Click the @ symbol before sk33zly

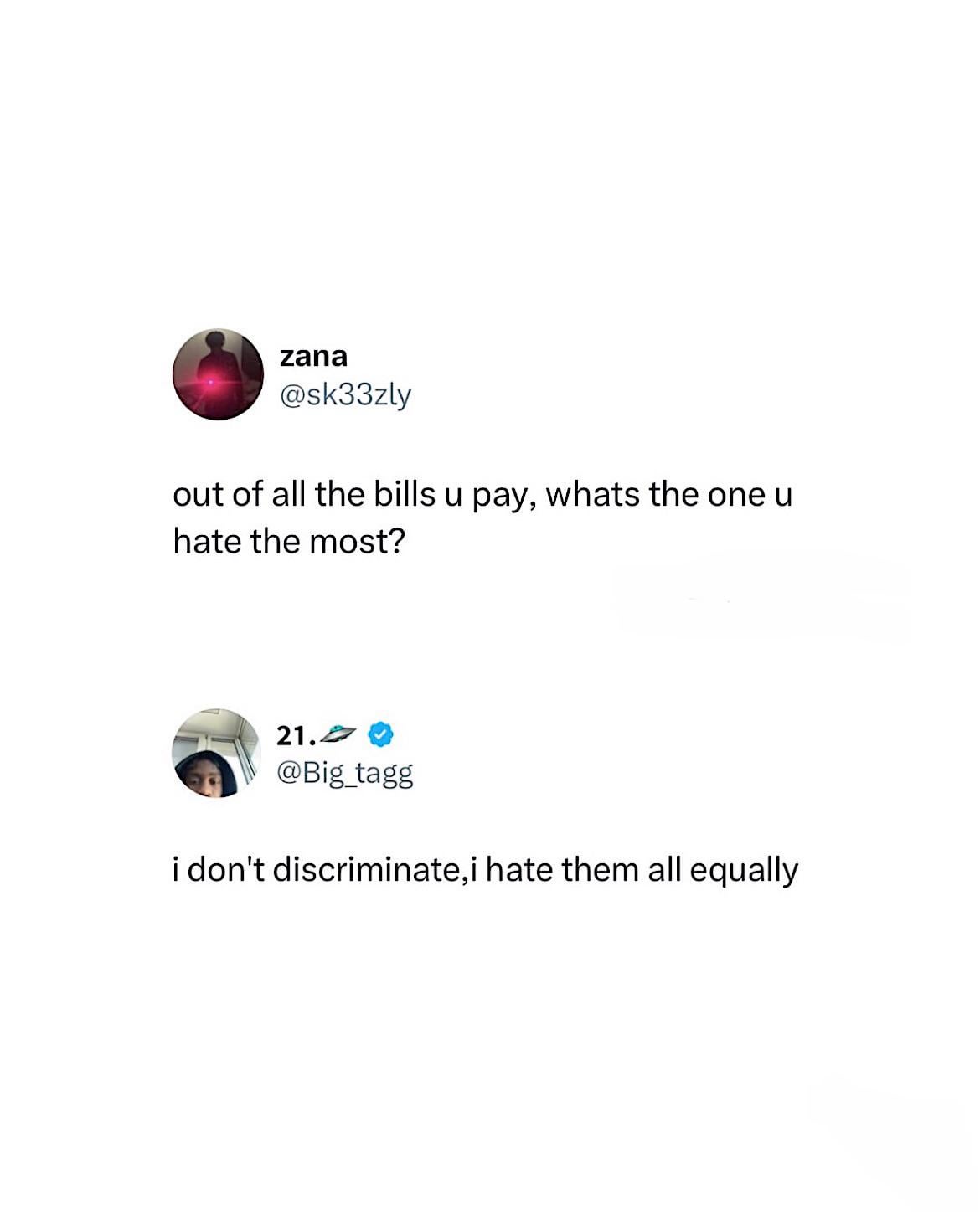289,395
